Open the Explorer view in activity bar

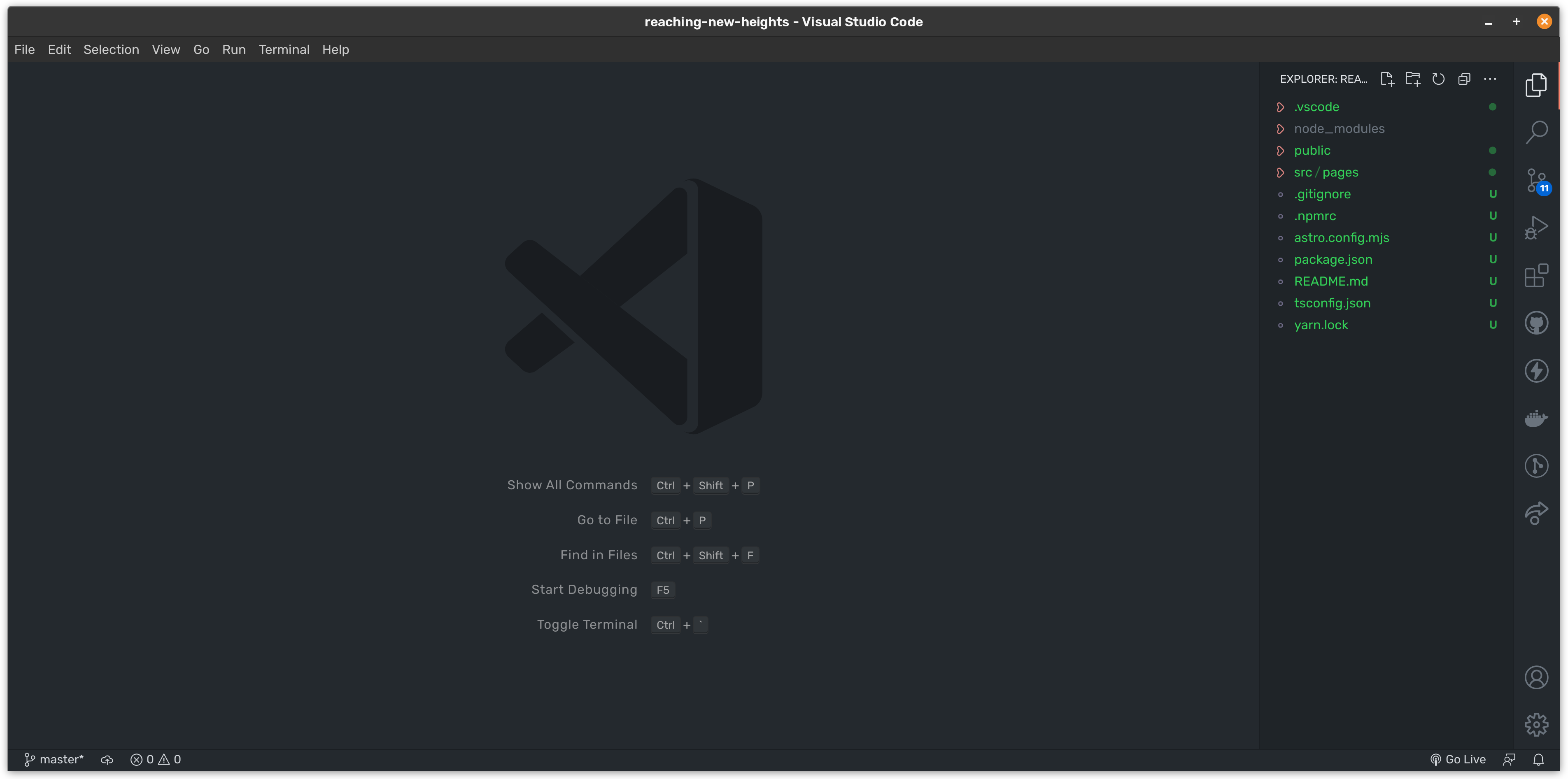coord(1536,85)
